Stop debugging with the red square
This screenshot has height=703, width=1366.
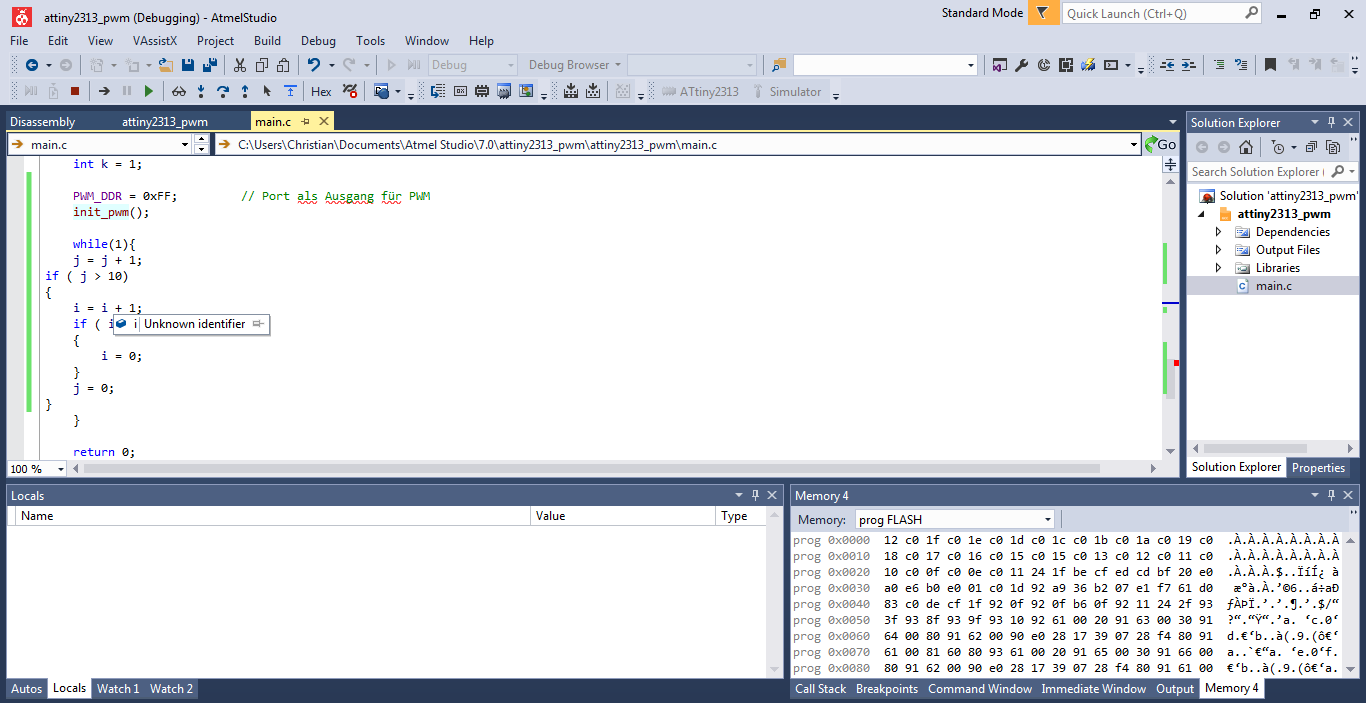click(75, 91)
